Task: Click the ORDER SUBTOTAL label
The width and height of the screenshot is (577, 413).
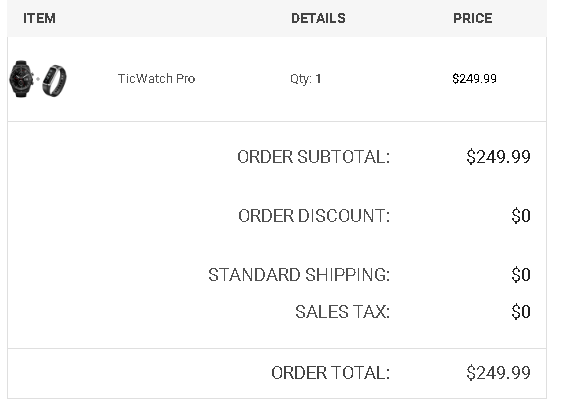Action: 314,157
